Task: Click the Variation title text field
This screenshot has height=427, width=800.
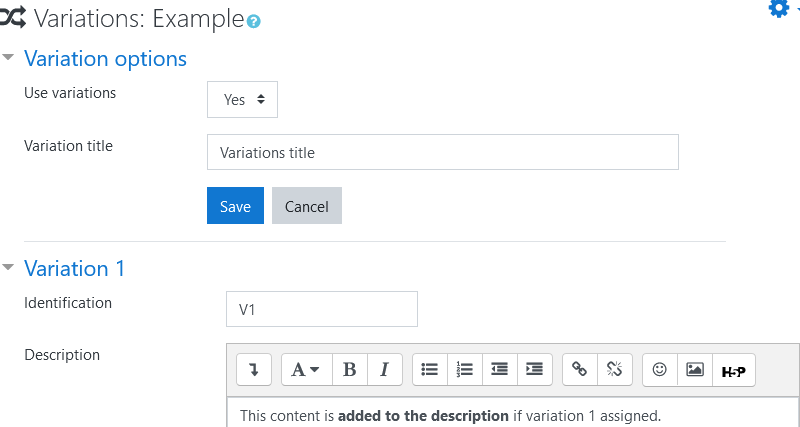Action: point(442,153)
